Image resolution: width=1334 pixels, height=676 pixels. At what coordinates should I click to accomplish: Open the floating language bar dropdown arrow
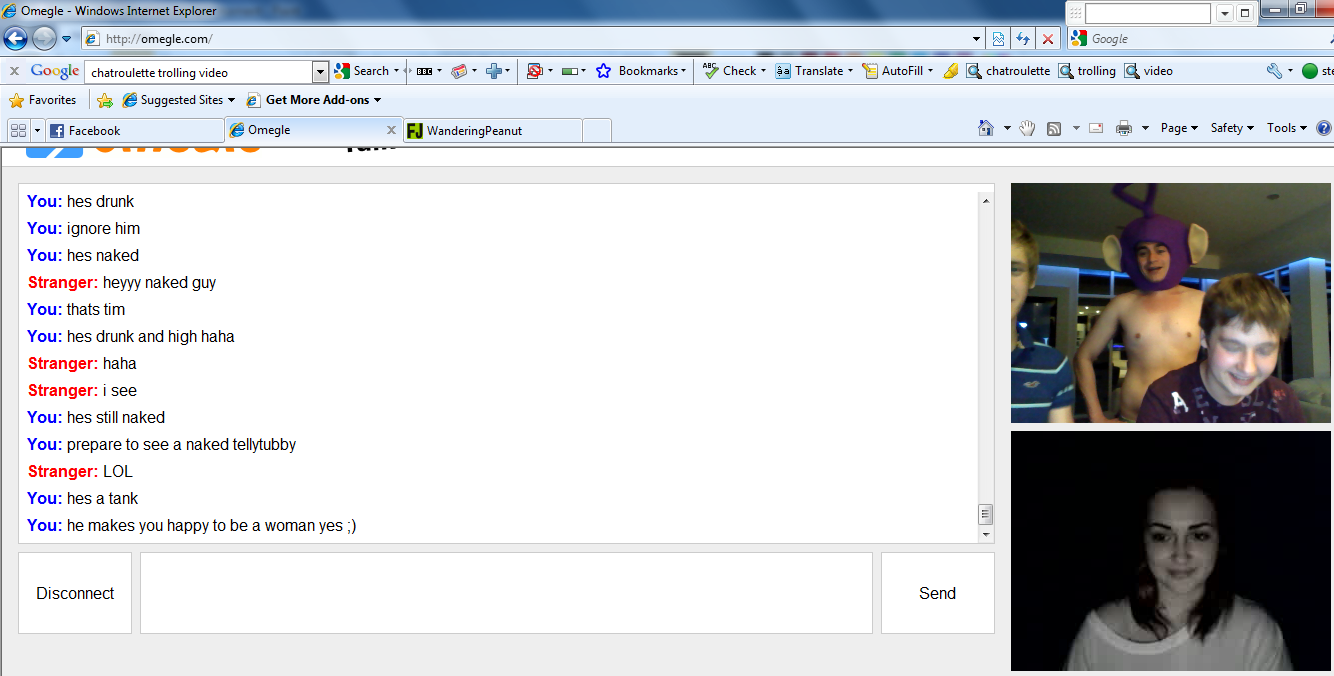1224,14
